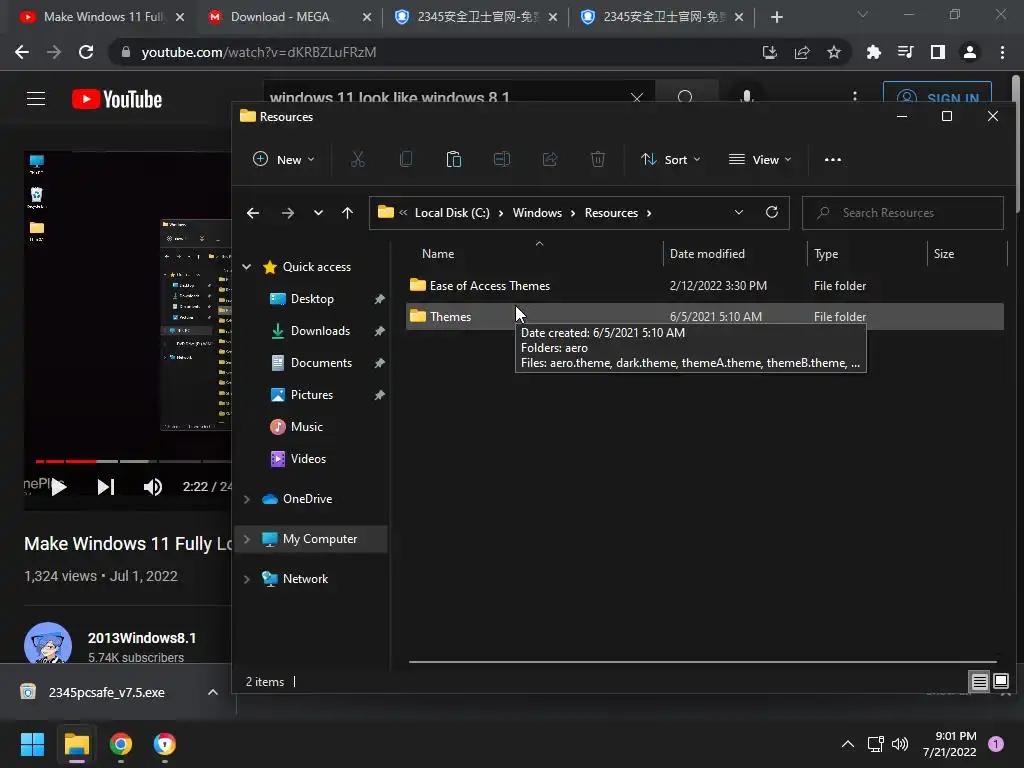Go up one folder level in Explorer
This screenshot has width=1024, height=768.
[x=347, y=213]
